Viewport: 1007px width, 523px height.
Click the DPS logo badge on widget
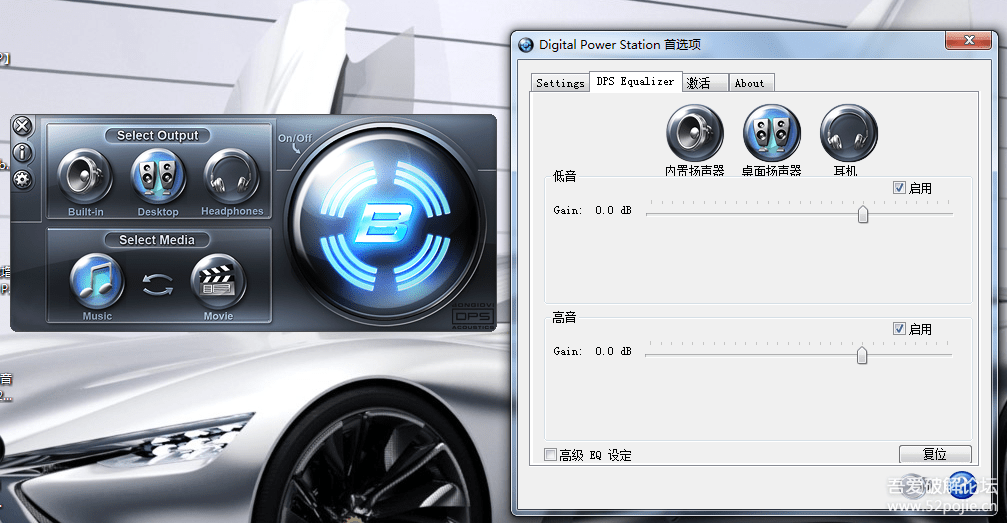click(x=473, y=315)
